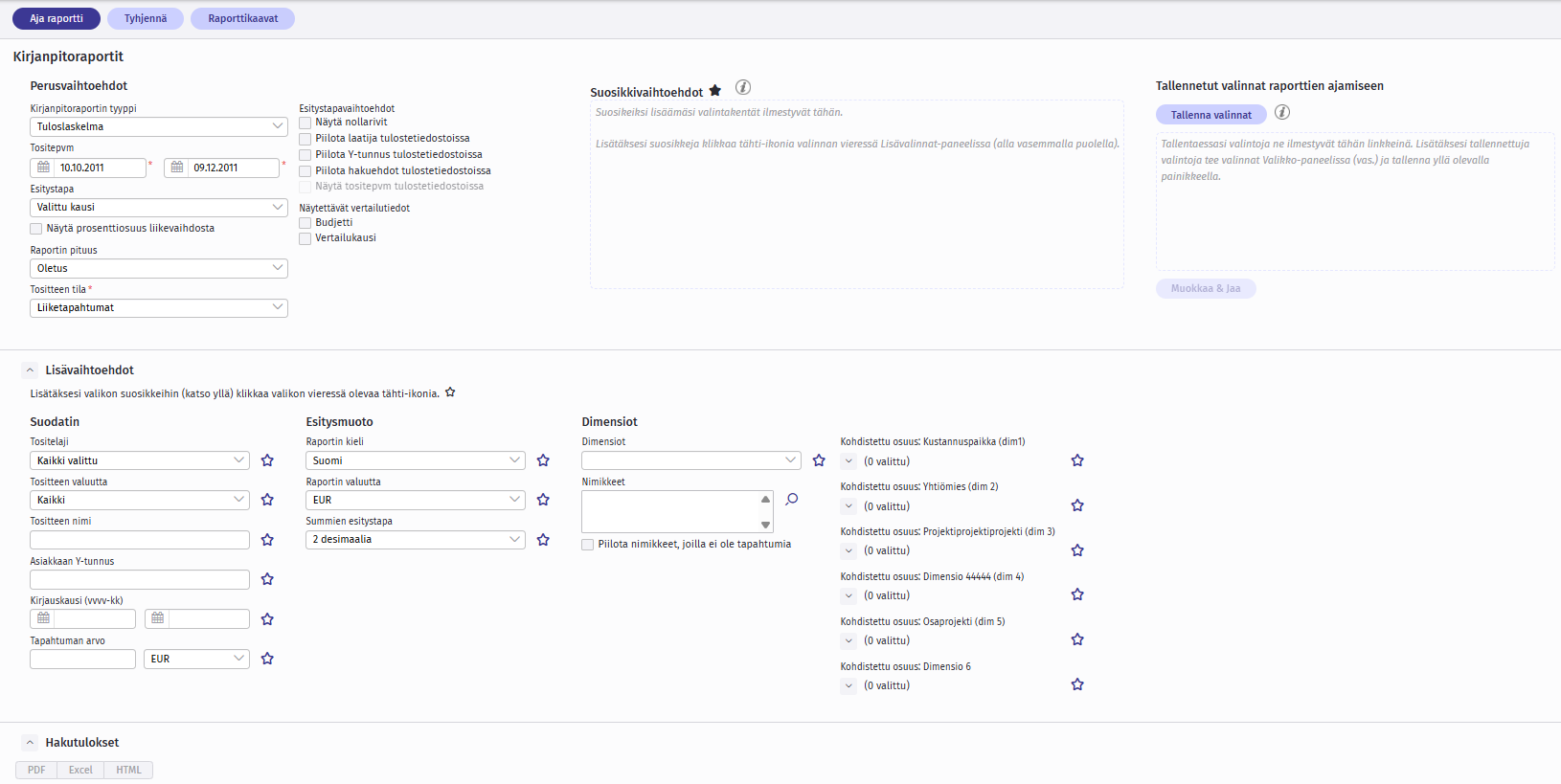The width and height of the screenshot is (1561, 784).
Task: Star the Kustannuspaikka (dim1) dimension option
Action: pos(1077,460)
